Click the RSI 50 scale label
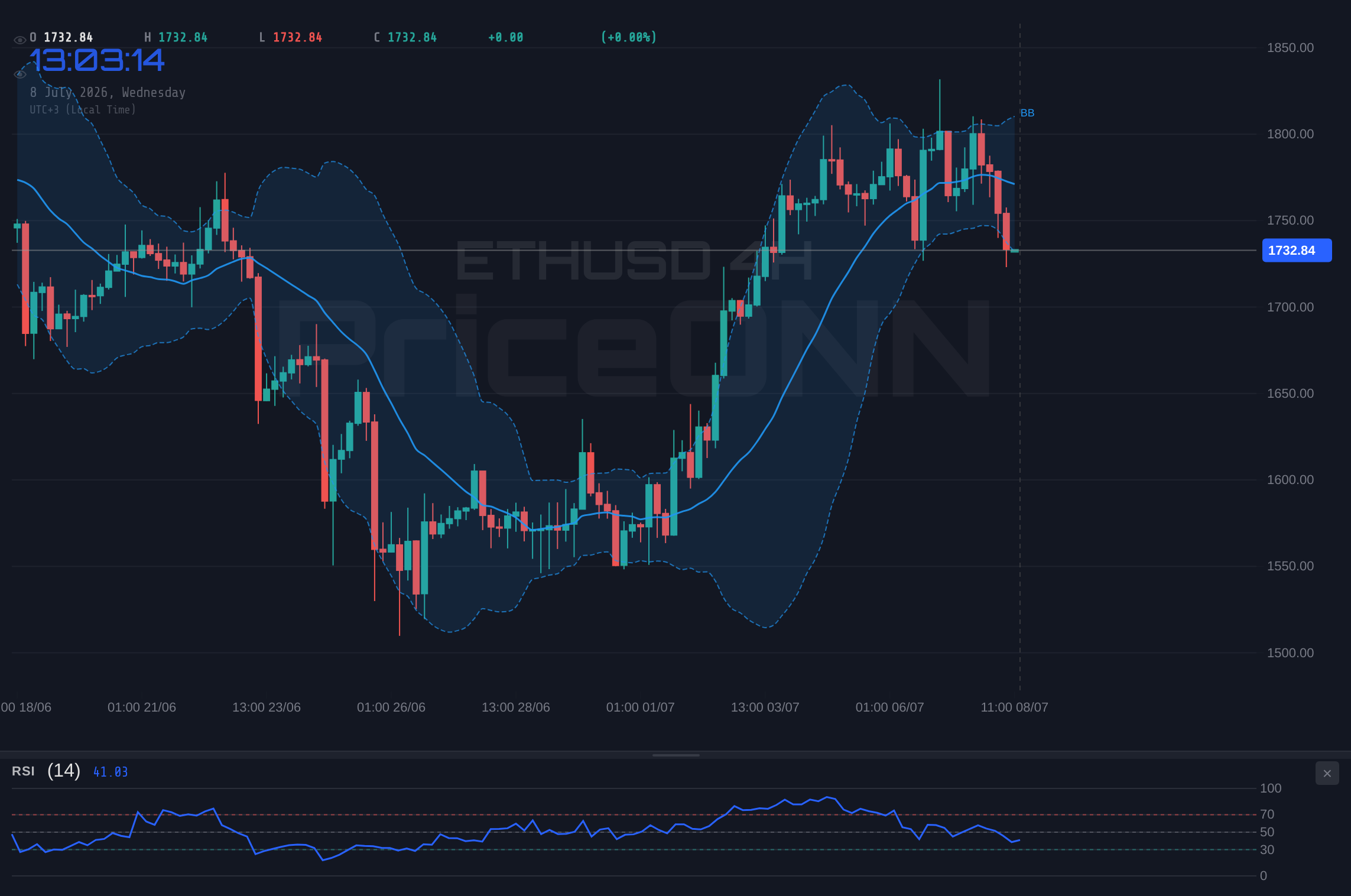The width and height of the screenshot is (1351, 896). (x=1267, y=832)
